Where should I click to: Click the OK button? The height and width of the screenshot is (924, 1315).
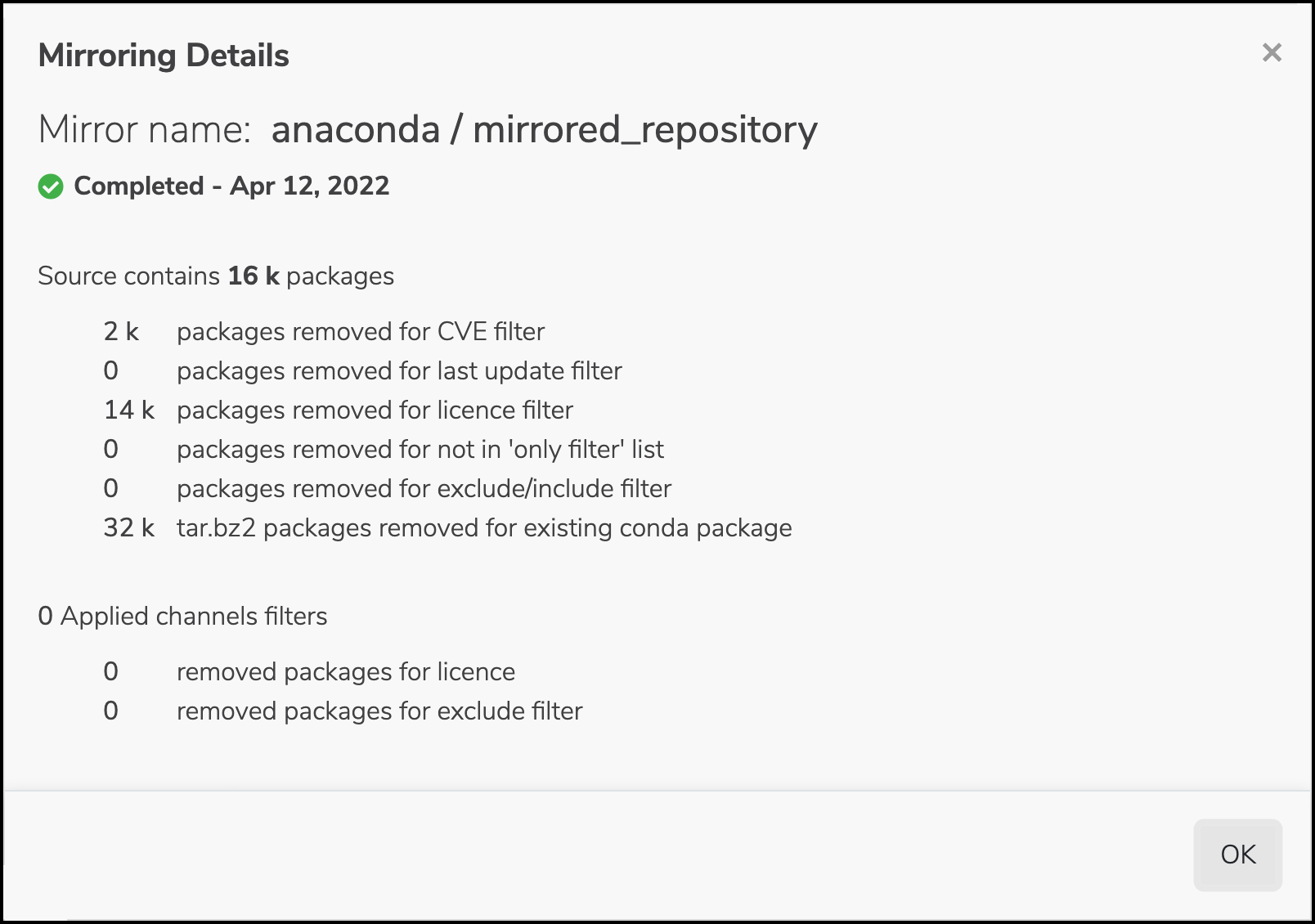click(x=1238, y=854)
